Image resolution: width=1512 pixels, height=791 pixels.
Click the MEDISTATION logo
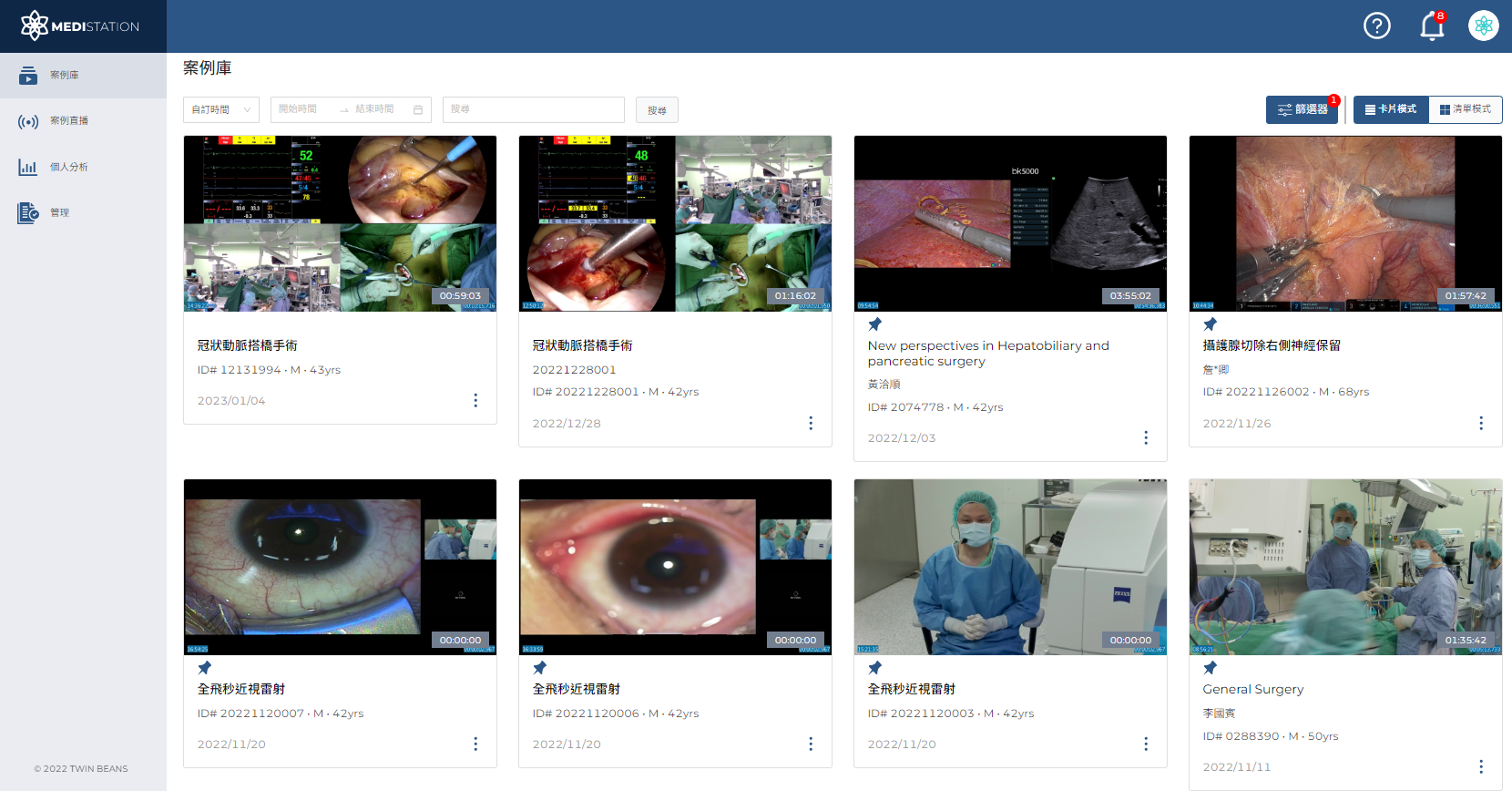(81, 26)
